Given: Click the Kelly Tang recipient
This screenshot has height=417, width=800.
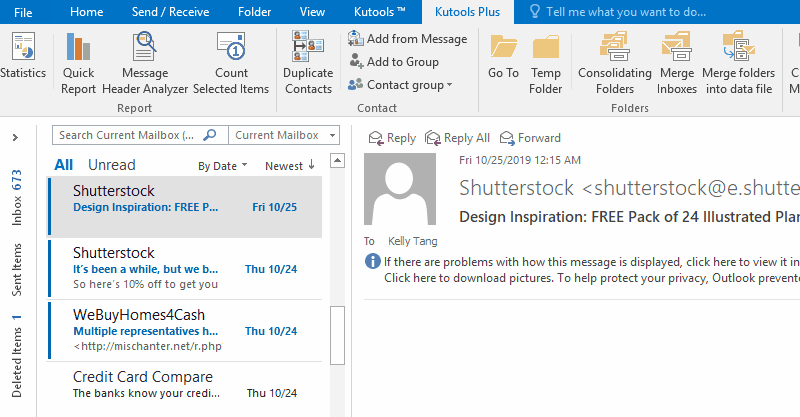Looking at the screenshot, I should point(412,241).
